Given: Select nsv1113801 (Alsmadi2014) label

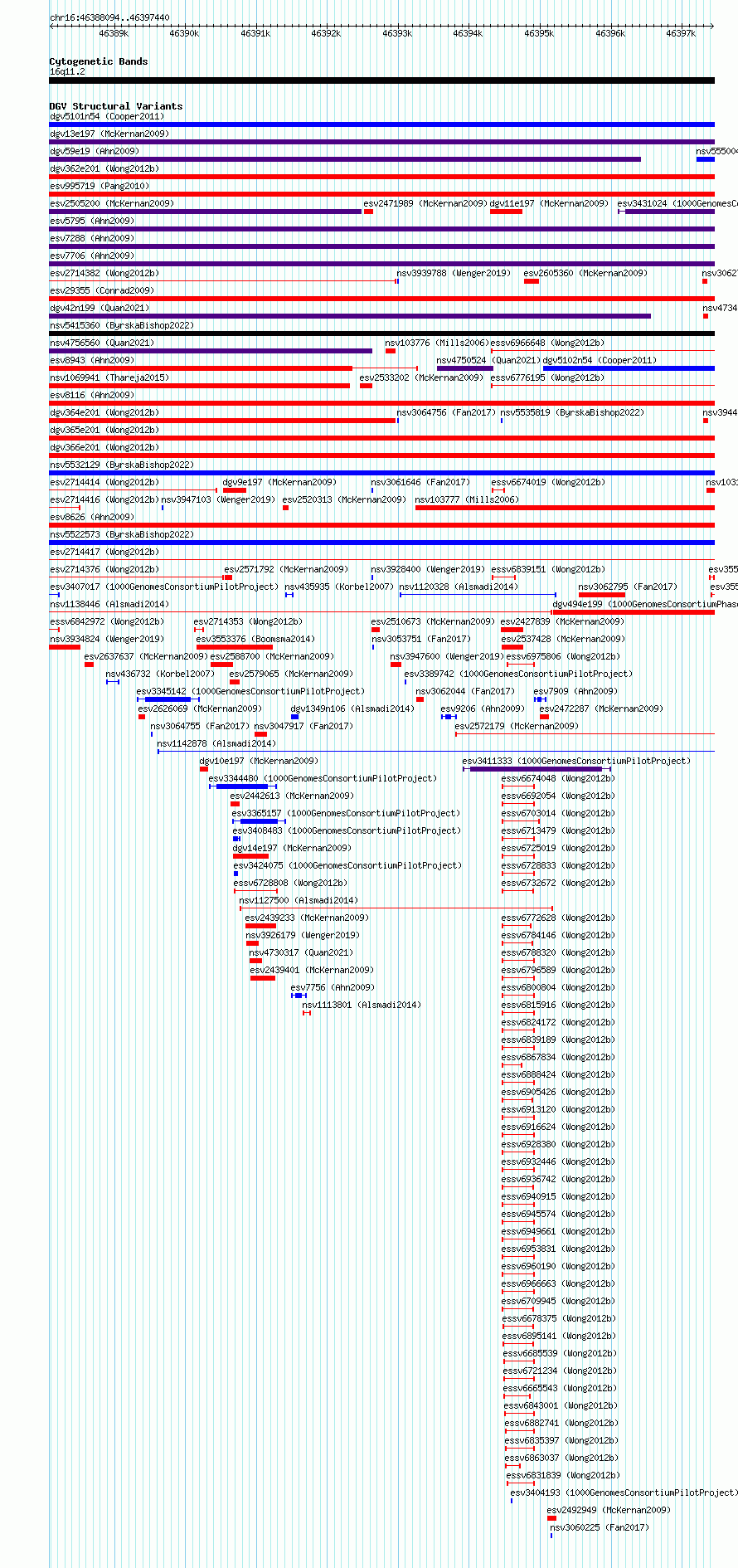Looking at the screenshot, I should 362,1006.
